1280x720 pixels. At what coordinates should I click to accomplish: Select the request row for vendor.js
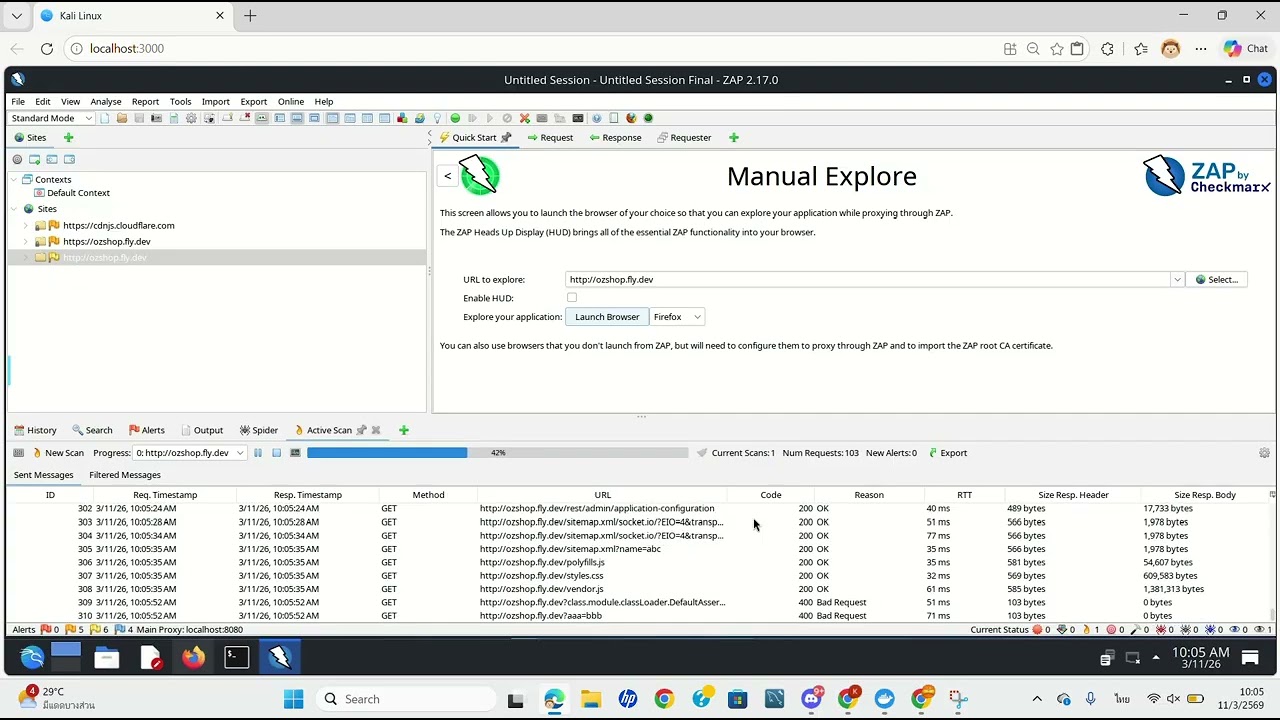640,589
